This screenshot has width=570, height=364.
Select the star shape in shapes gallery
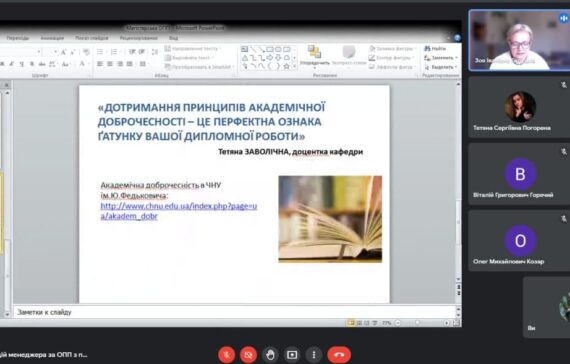click(x=286, y=66)
